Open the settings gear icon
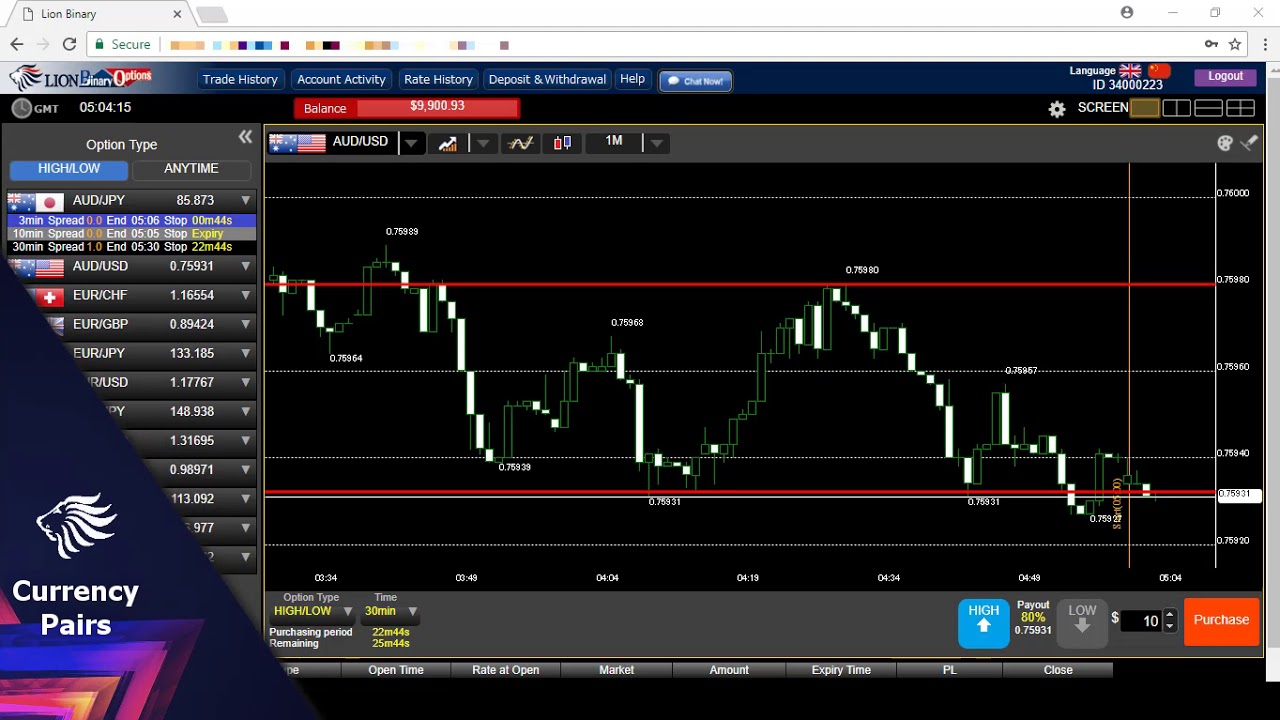Screen dimensions: 1280x720 click(1057, 109)
